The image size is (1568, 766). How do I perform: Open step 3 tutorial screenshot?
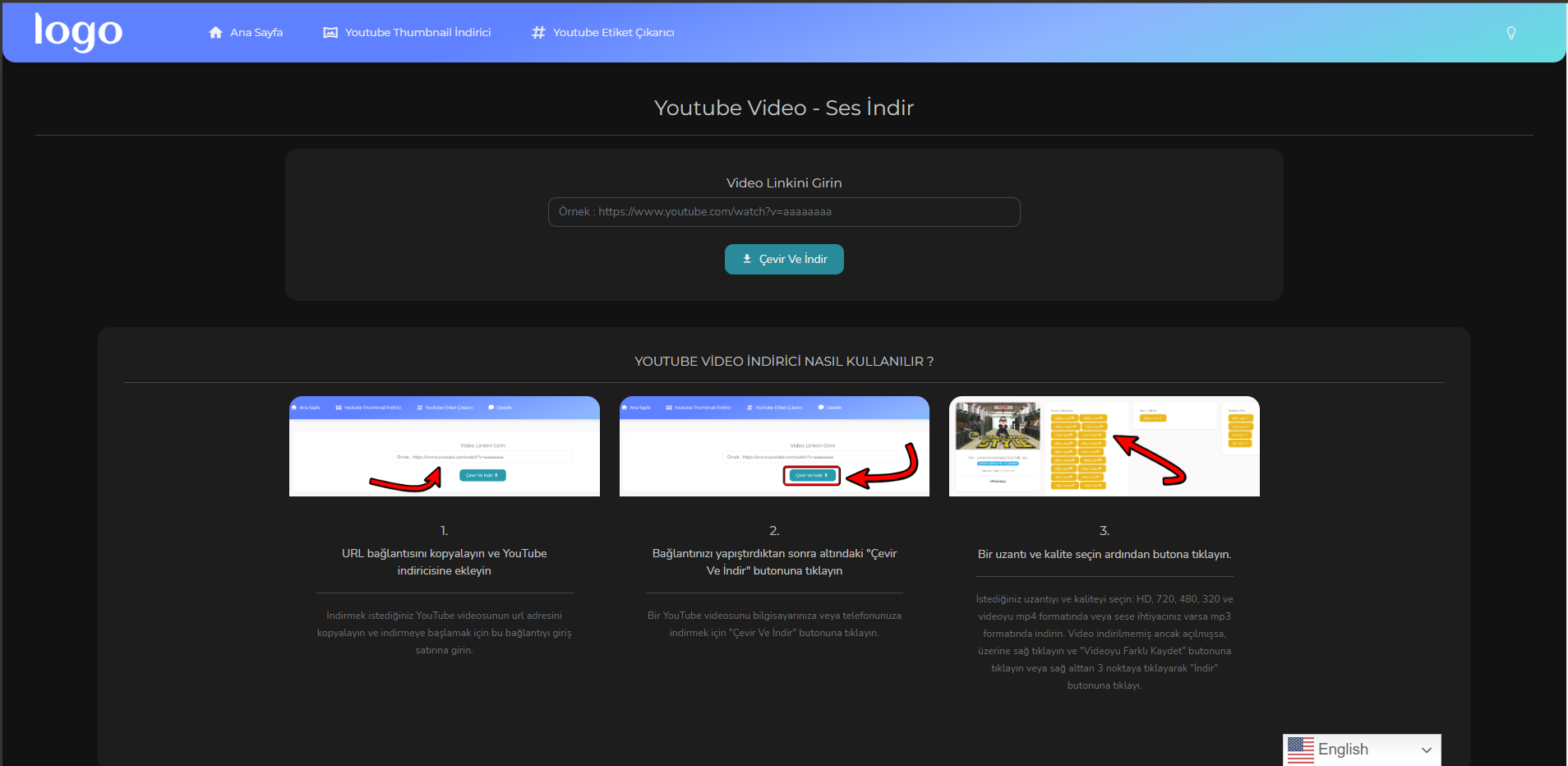tap(1105, 446)
